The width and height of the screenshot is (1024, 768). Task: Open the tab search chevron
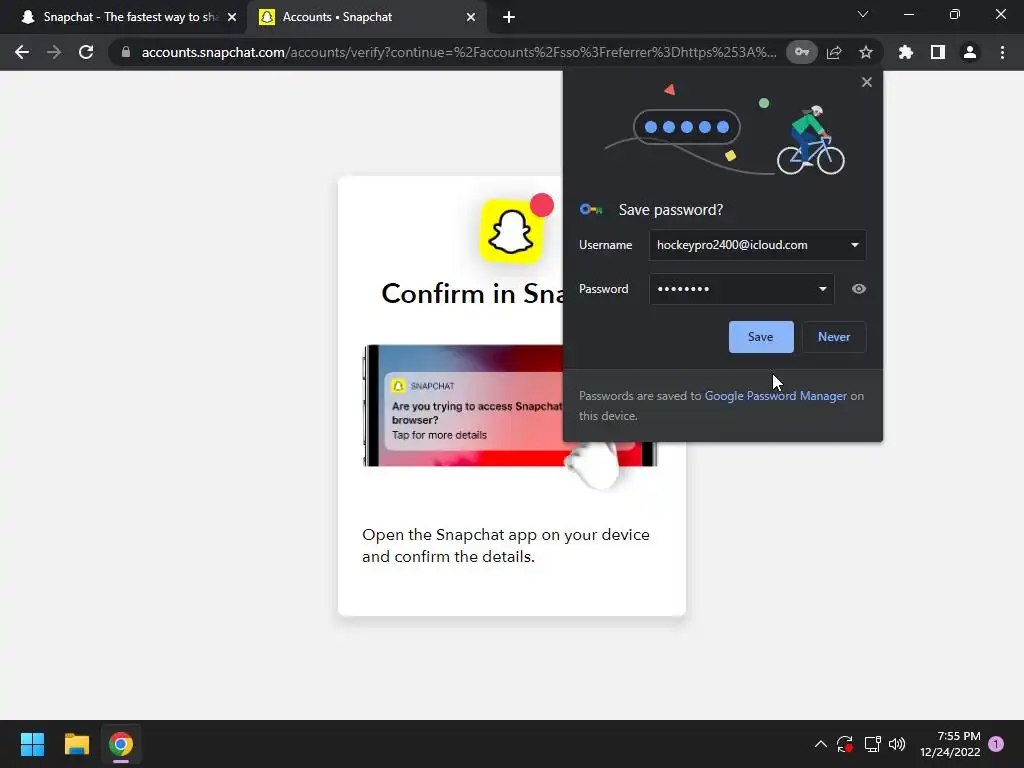863,14
